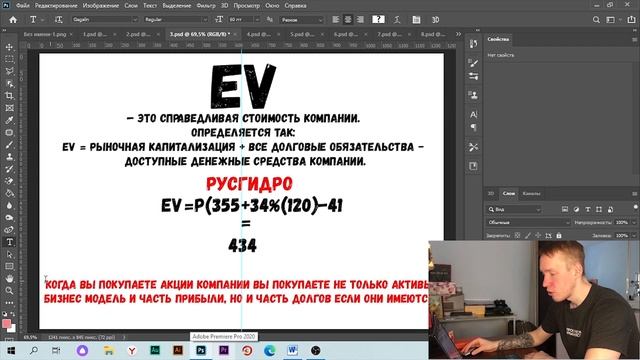Open the History panel icon
Image resolution: width=640 pixels, height=360 pixels.
[473, 44]
